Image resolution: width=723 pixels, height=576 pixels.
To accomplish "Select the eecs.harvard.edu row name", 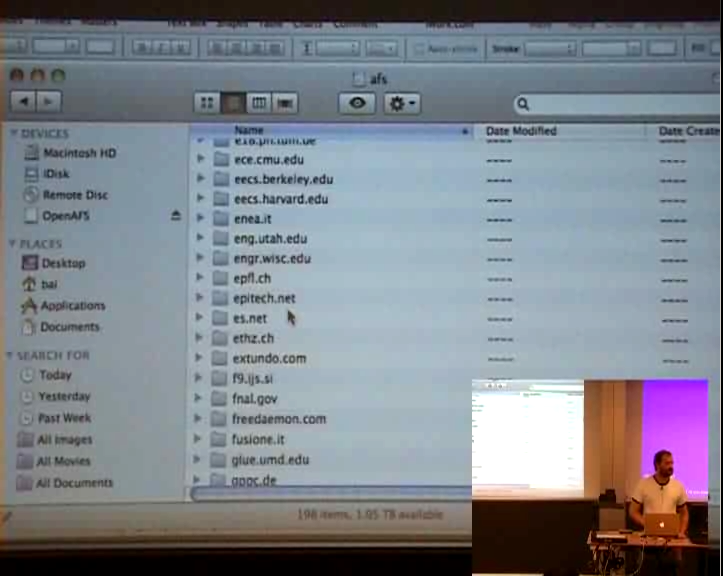I will coord(281,199).
